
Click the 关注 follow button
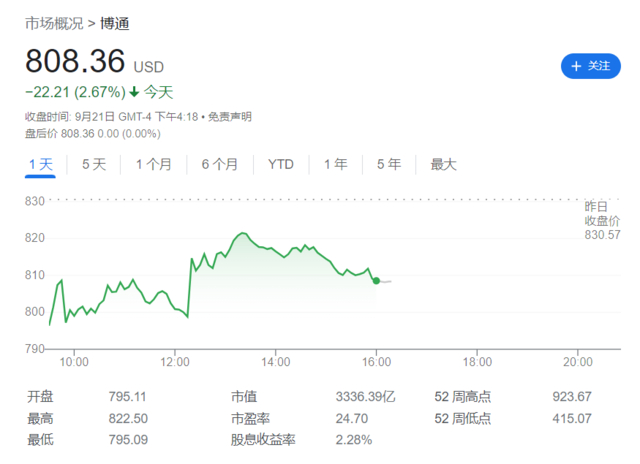[x=589, y=66]
